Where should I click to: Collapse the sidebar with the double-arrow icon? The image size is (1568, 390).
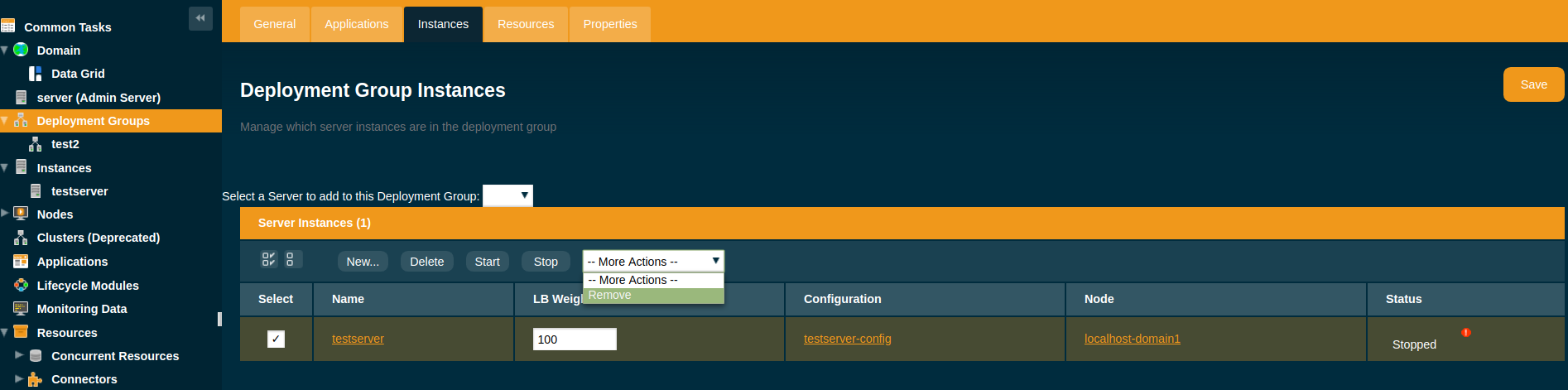point(200,18)
